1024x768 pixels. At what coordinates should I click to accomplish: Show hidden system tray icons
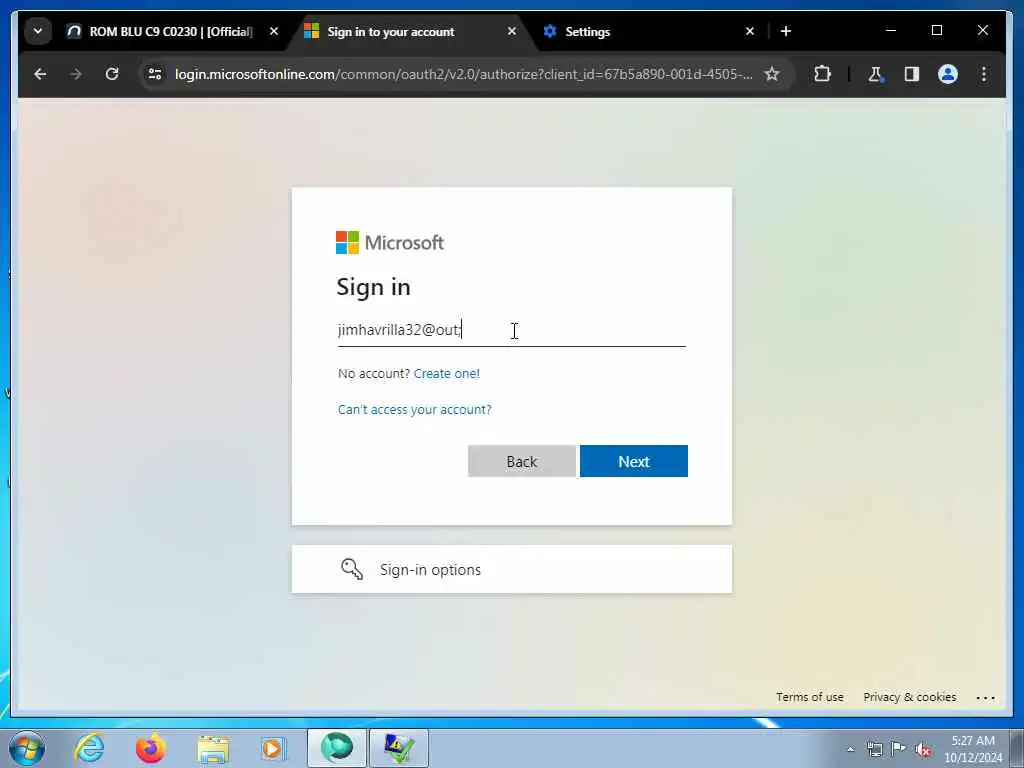[x=850, y=750]
